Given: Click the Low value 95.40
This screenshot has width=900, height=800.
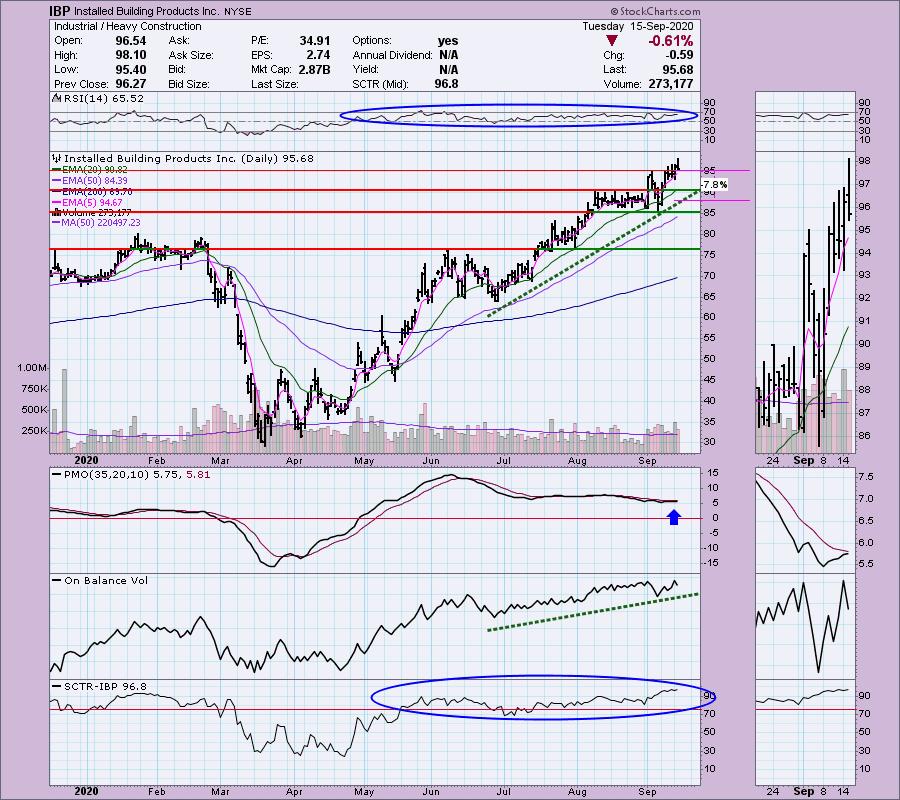Looking at the screenshot, I should [130, 69].
